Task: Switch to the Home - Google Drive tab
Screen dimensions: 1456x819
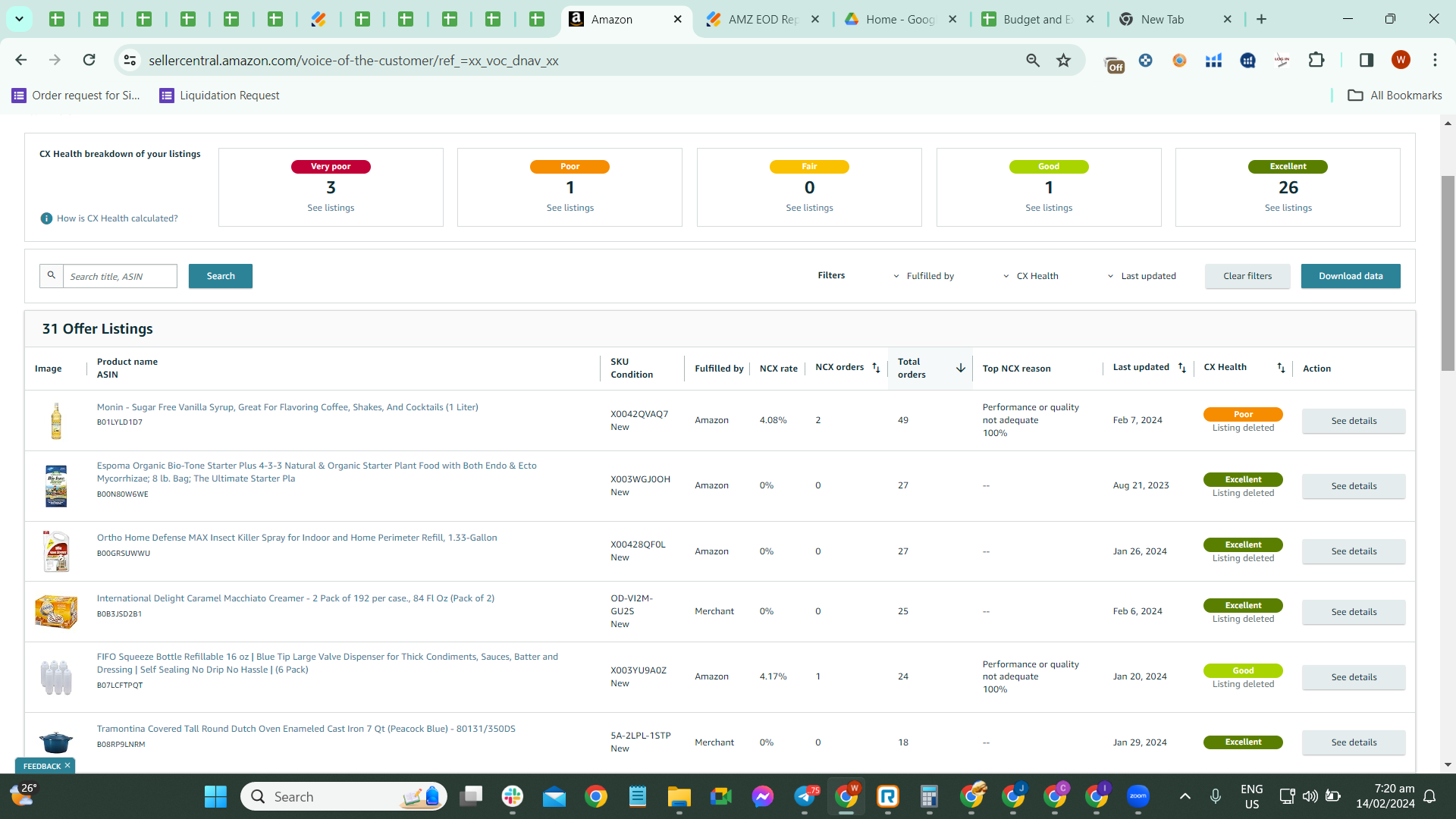Action: (899, 20)
